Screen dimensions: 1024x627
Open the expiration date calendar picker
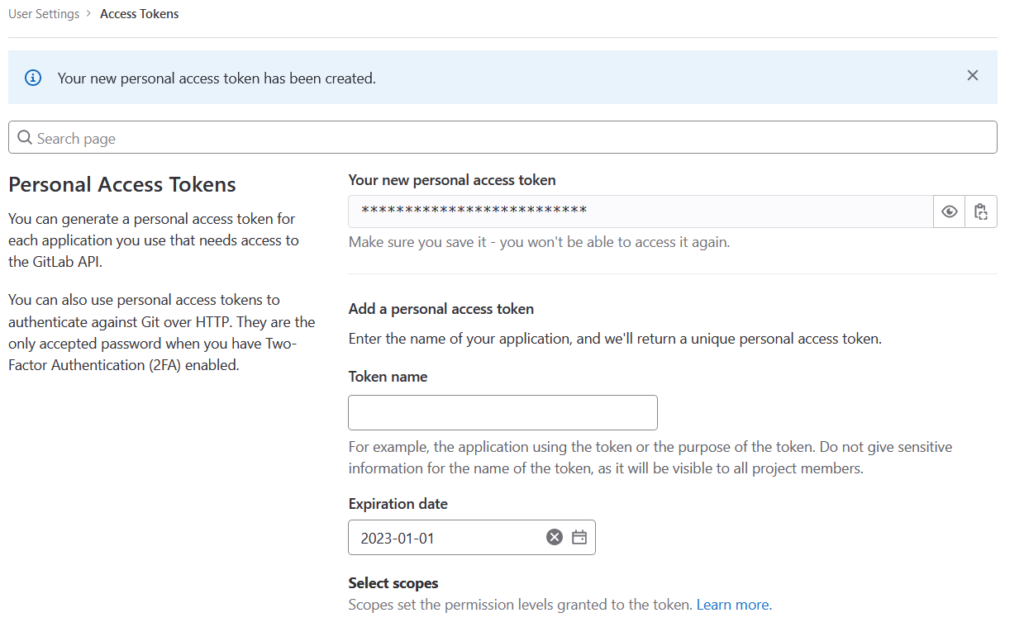coord(579,538)
